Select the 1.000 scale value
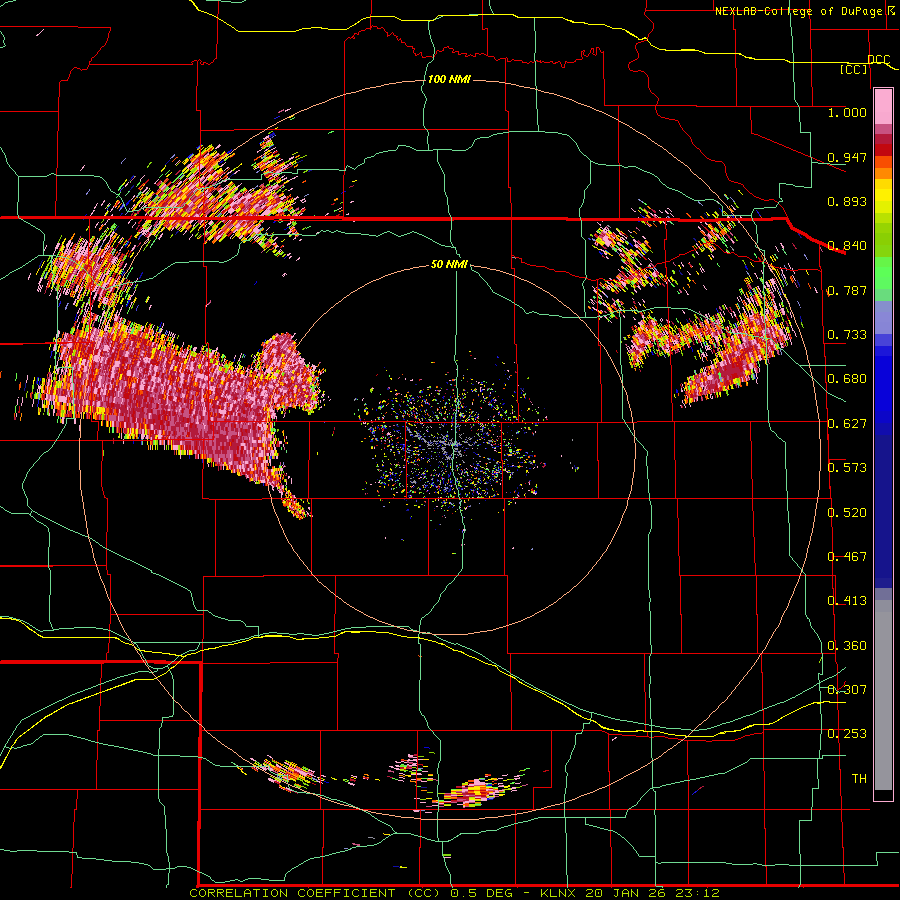The height and width of the screenshot is (900, 900). pyautogui.click(x=847, y=112)
